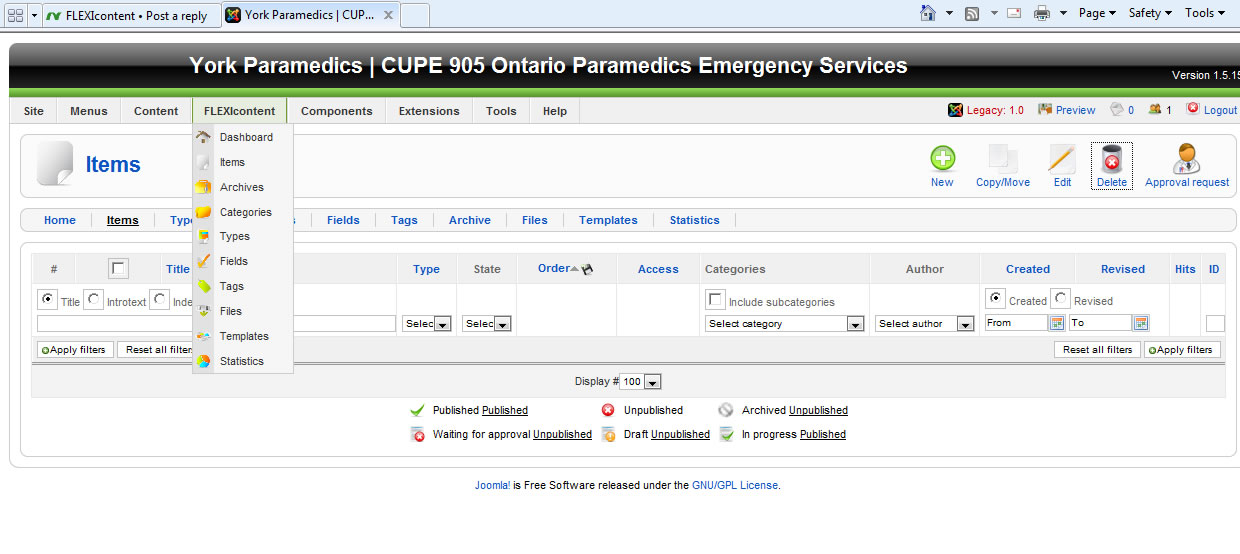Select Fields in the FLEXIcontent dropdown

coord(243,261)
